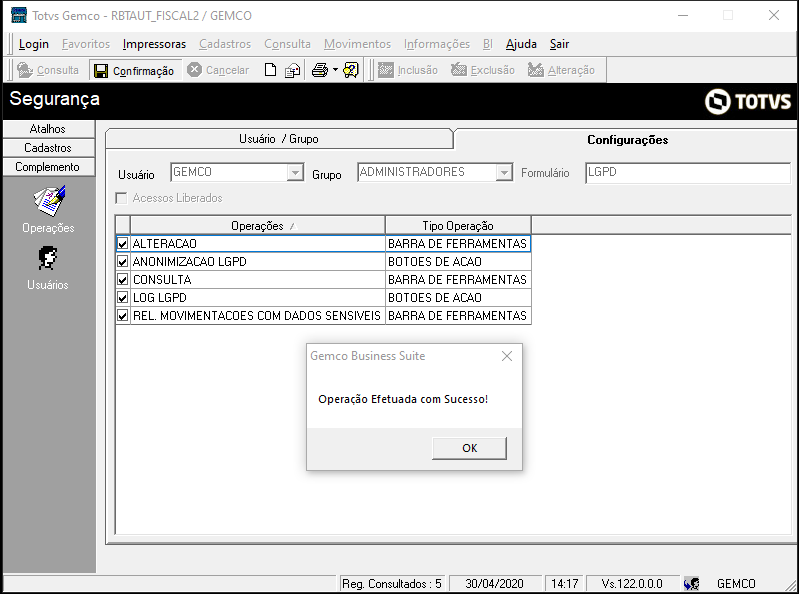Select the ANONIMIZACAO LGPD row text

(190, 262)
